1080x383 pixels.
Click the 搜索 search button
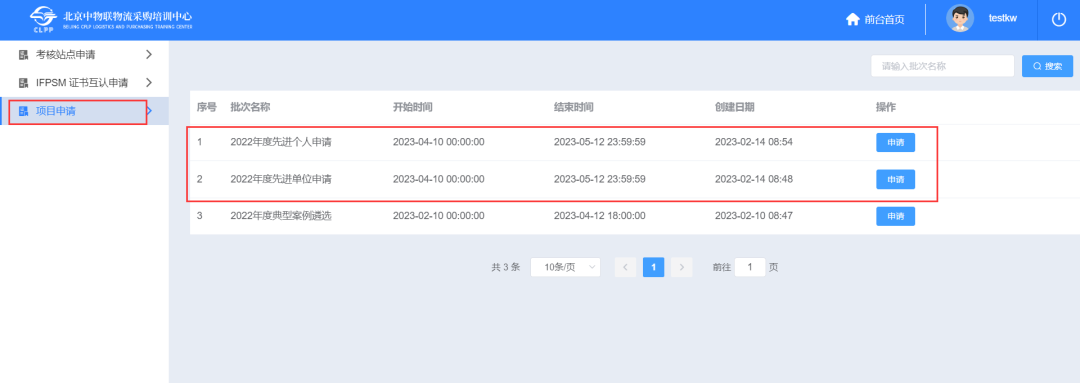1047,66
